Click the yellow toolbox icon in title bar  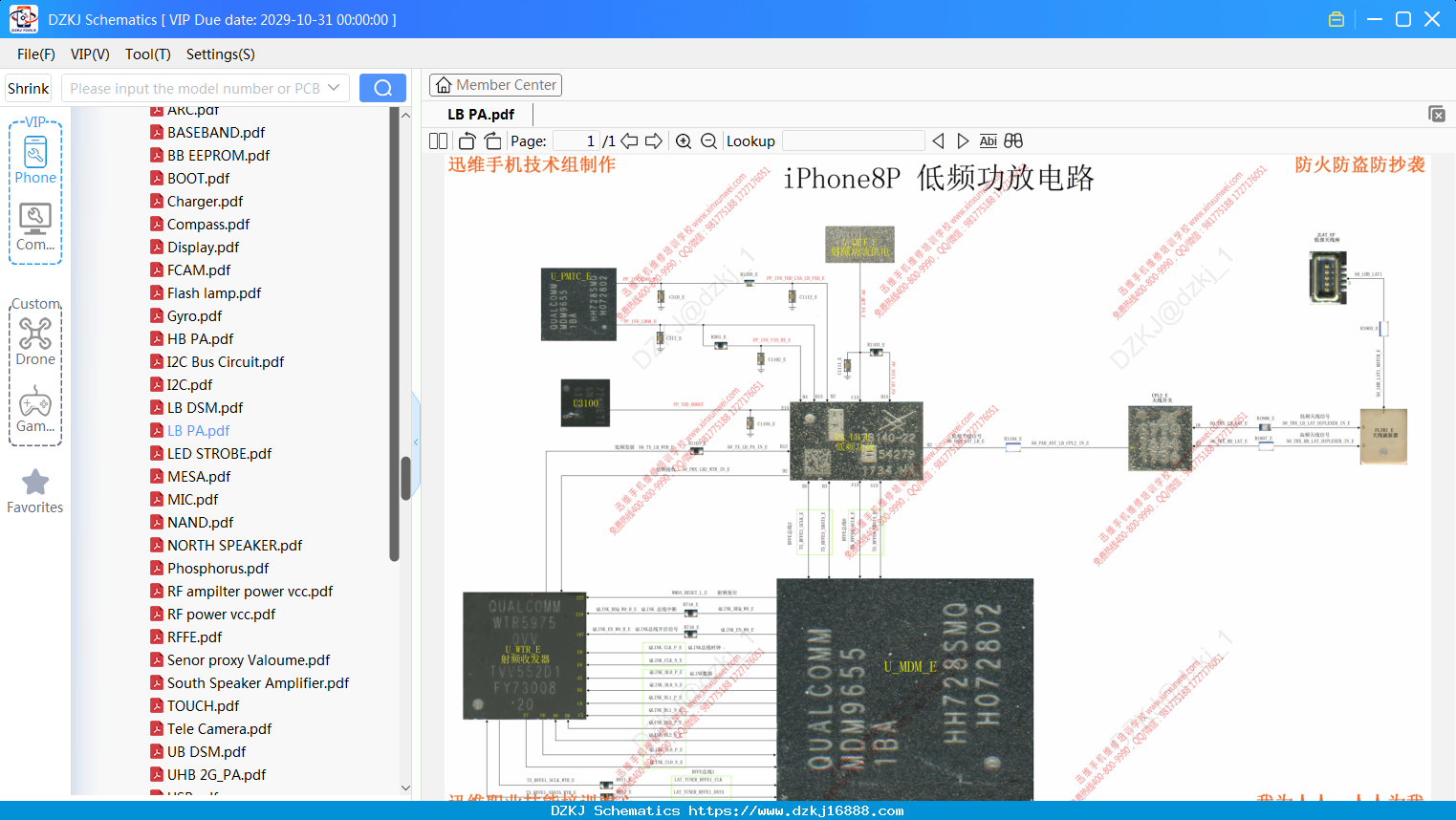pos(1336,19)
